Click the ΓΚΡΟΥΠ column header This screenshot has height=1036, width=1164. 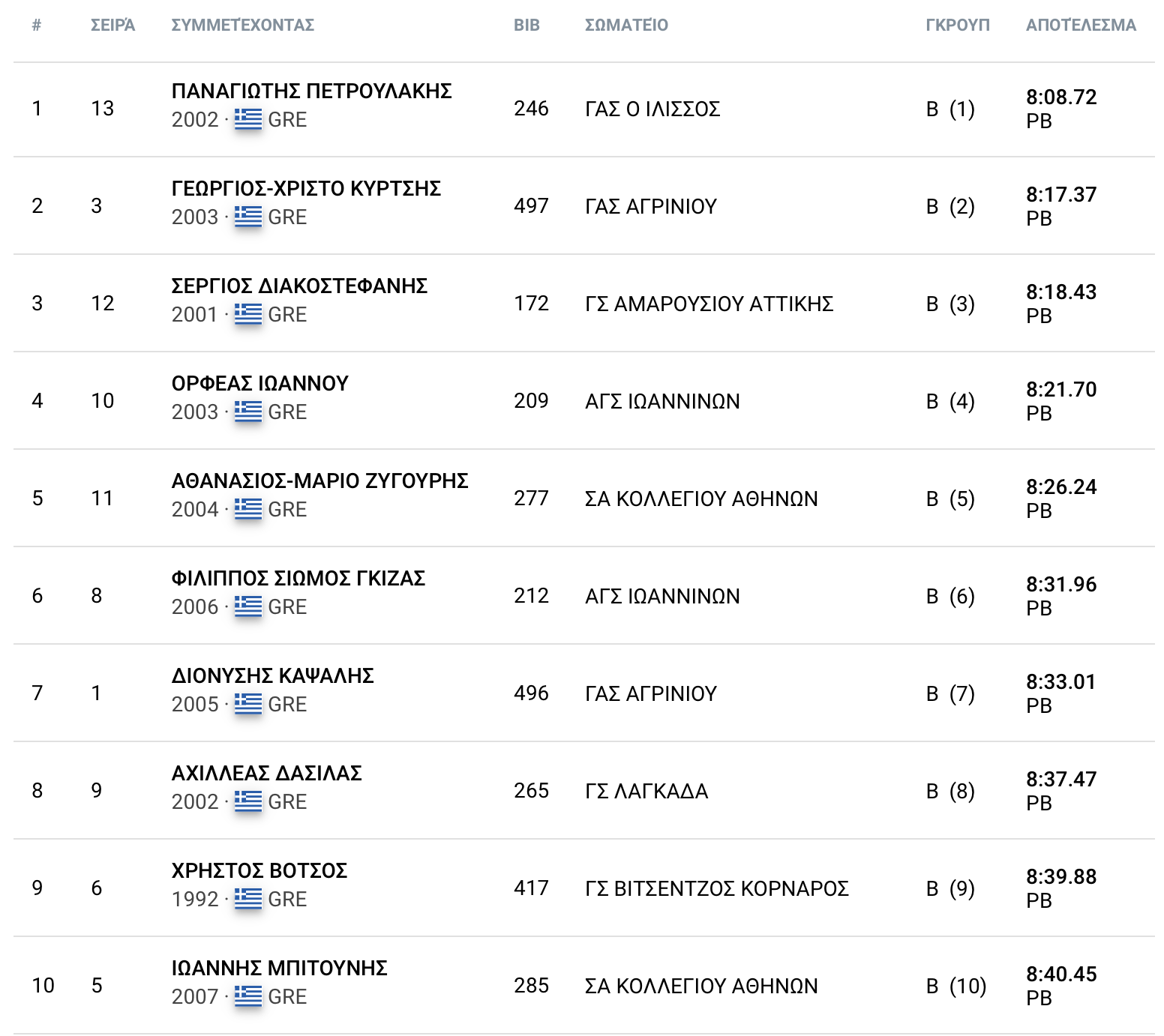coord(957,25)
